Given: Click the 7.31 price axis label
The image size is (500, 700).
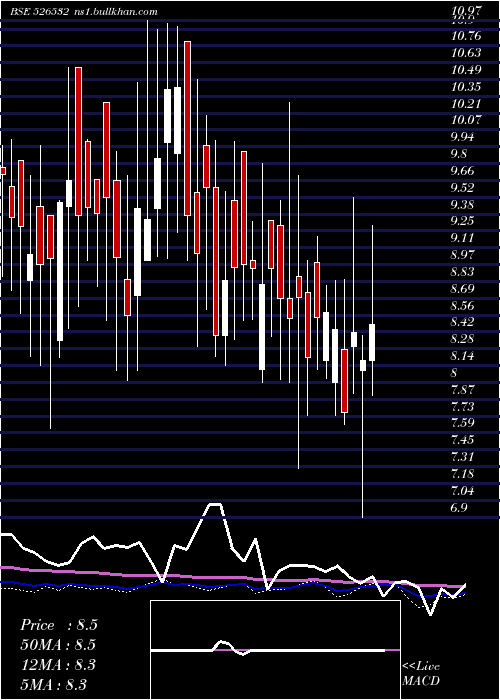Looking at the screenshot, I should point(462,456).
